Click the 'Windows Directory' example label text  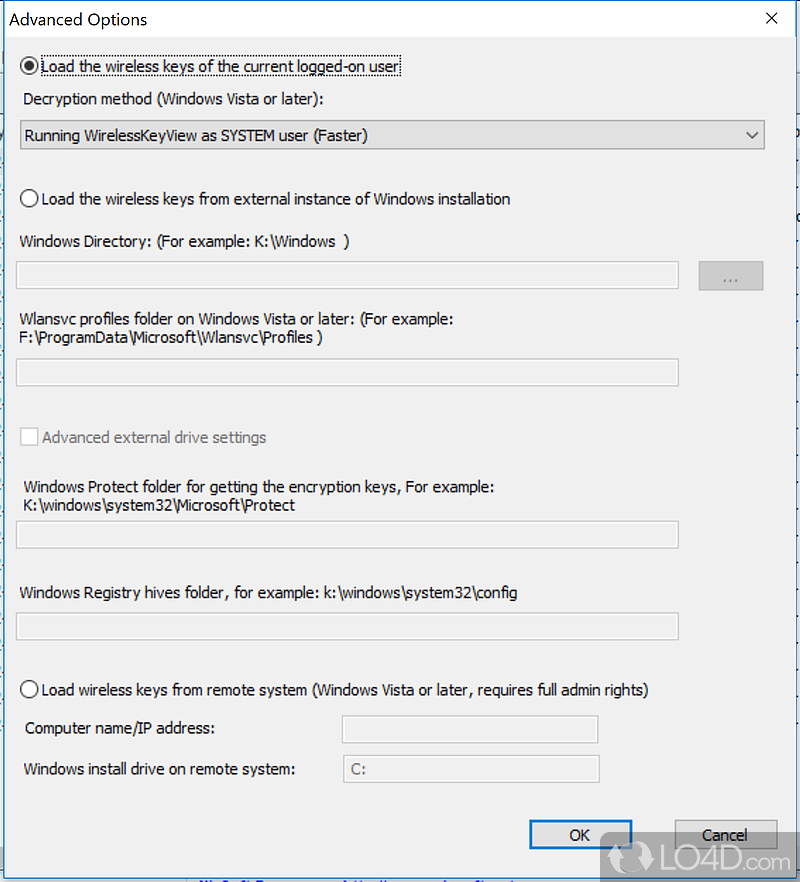tap(184, 242)
